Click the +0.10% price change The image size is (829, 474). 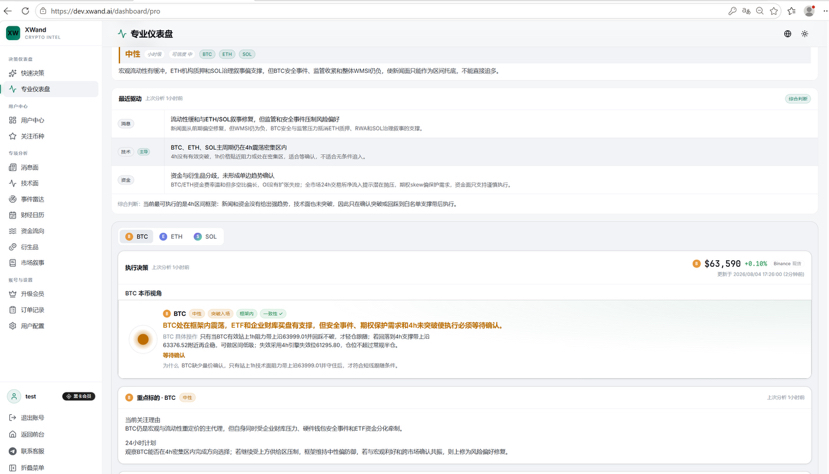[756, 264]
